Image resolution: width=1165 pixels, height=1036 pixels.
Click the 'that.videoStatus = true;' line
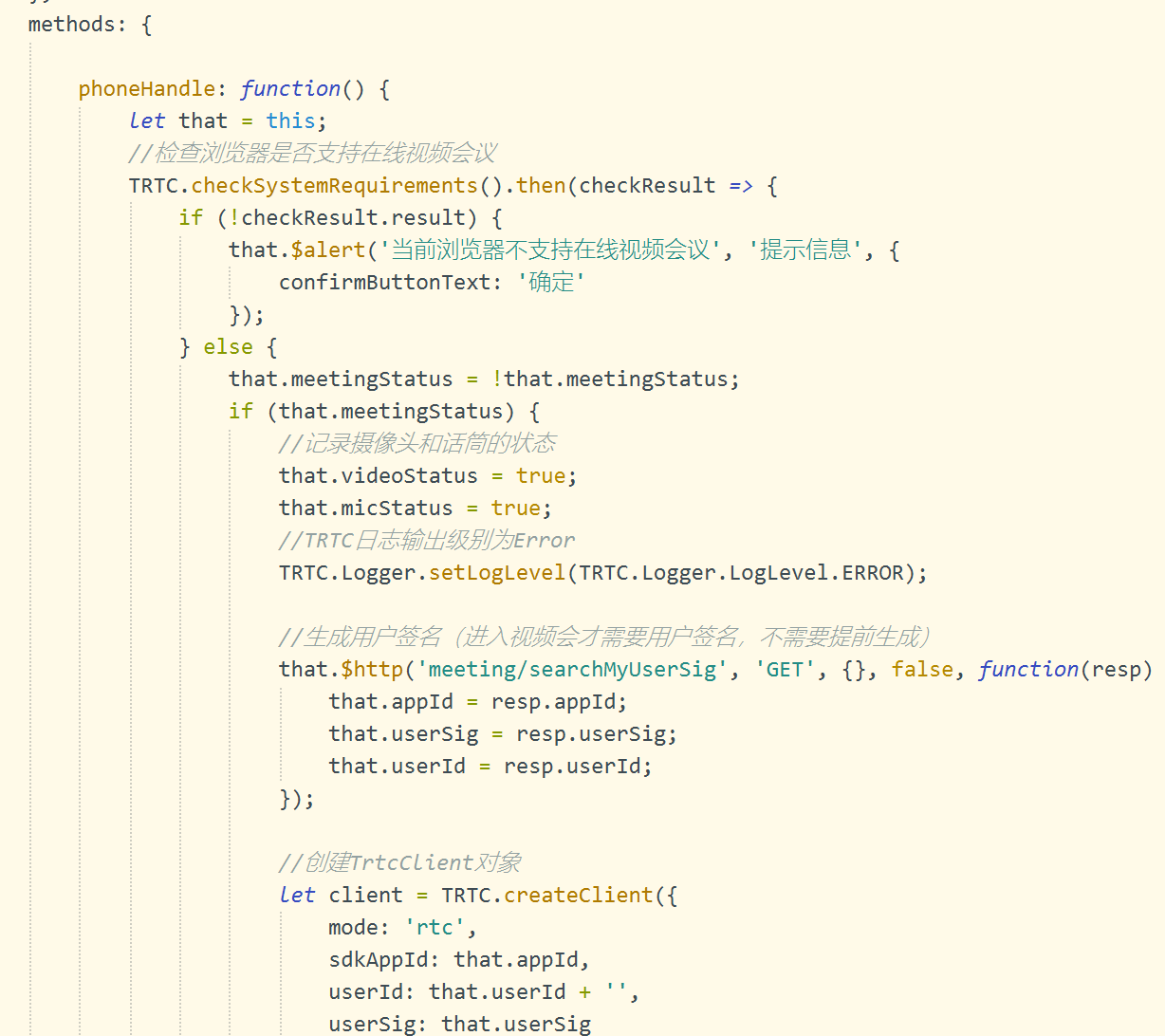428,476
